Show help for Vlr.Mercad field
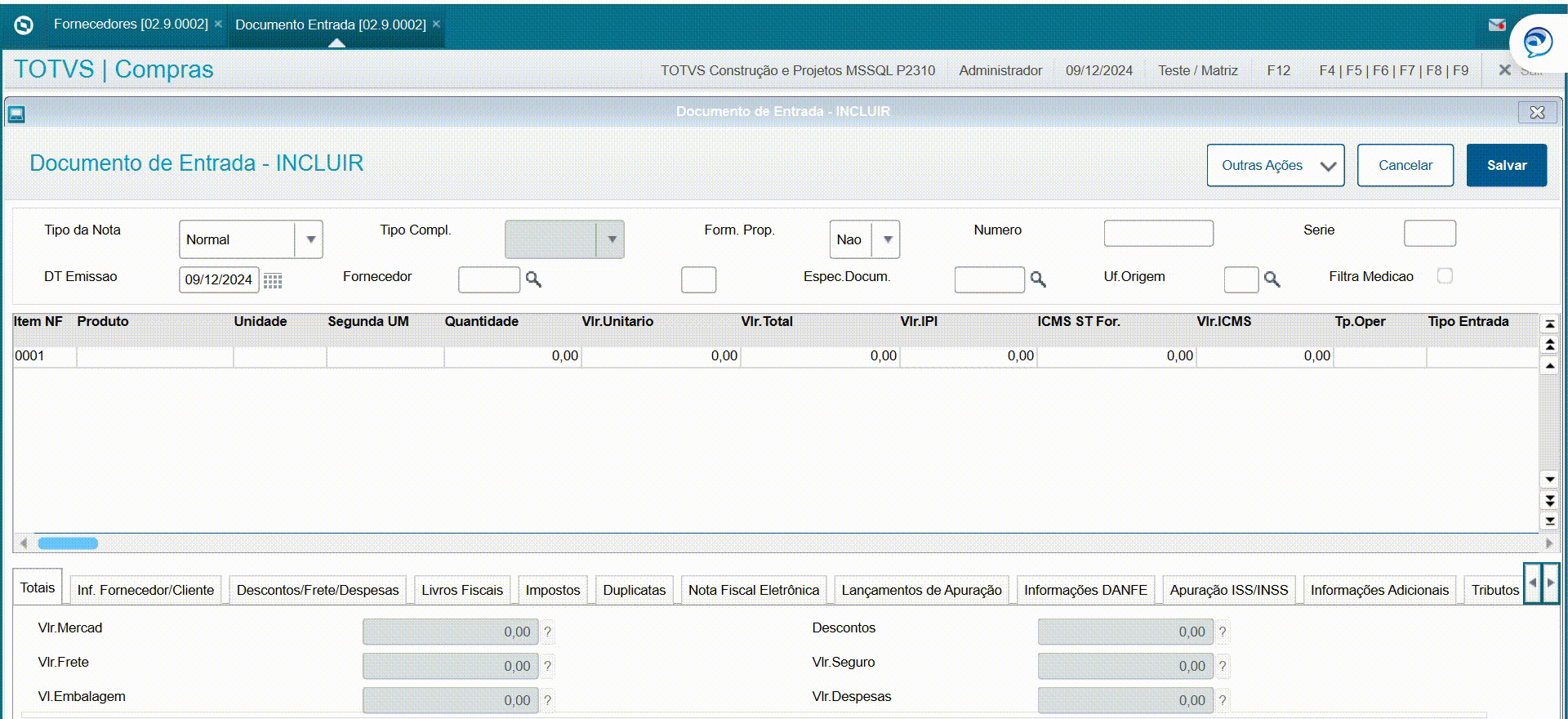The image size is (1568, 719). click(547, 632)
